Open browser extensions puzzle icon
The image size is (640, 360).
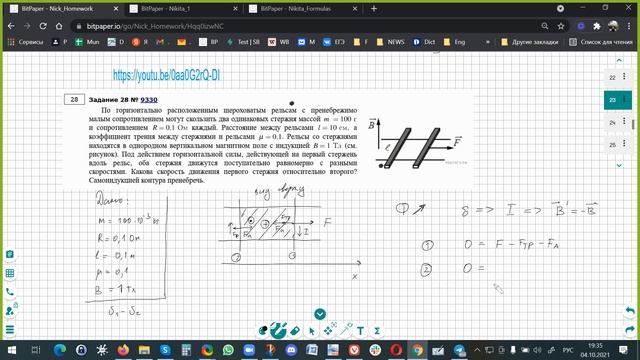coord(597,26)
